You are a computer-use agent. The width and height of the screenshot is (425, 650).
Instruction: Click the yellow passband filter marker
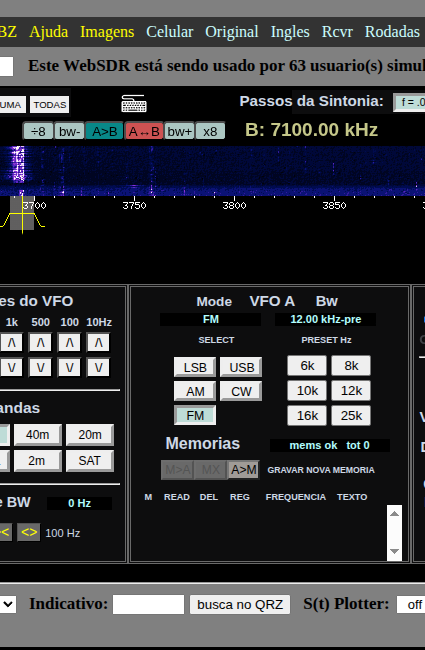coord(22,215)
